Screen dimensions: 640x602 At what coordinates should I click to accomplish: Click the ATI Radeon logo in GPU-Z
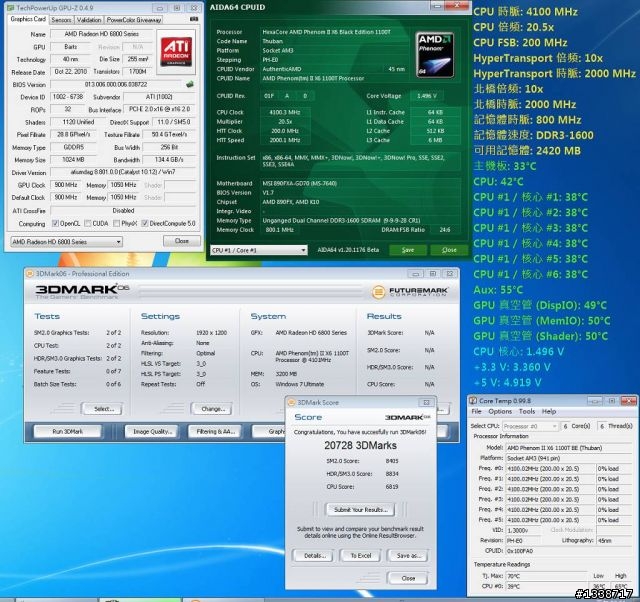[x=176, y=51]
